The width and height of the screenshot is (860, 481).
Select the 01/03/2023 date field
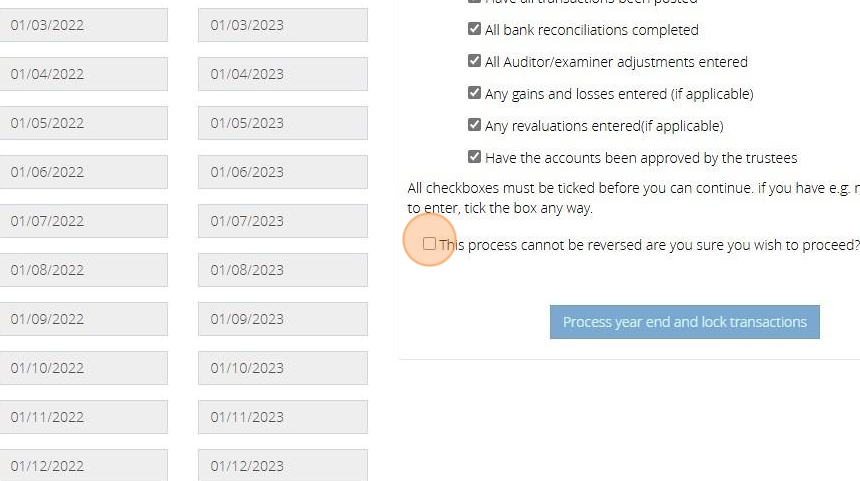coord(283,25)
